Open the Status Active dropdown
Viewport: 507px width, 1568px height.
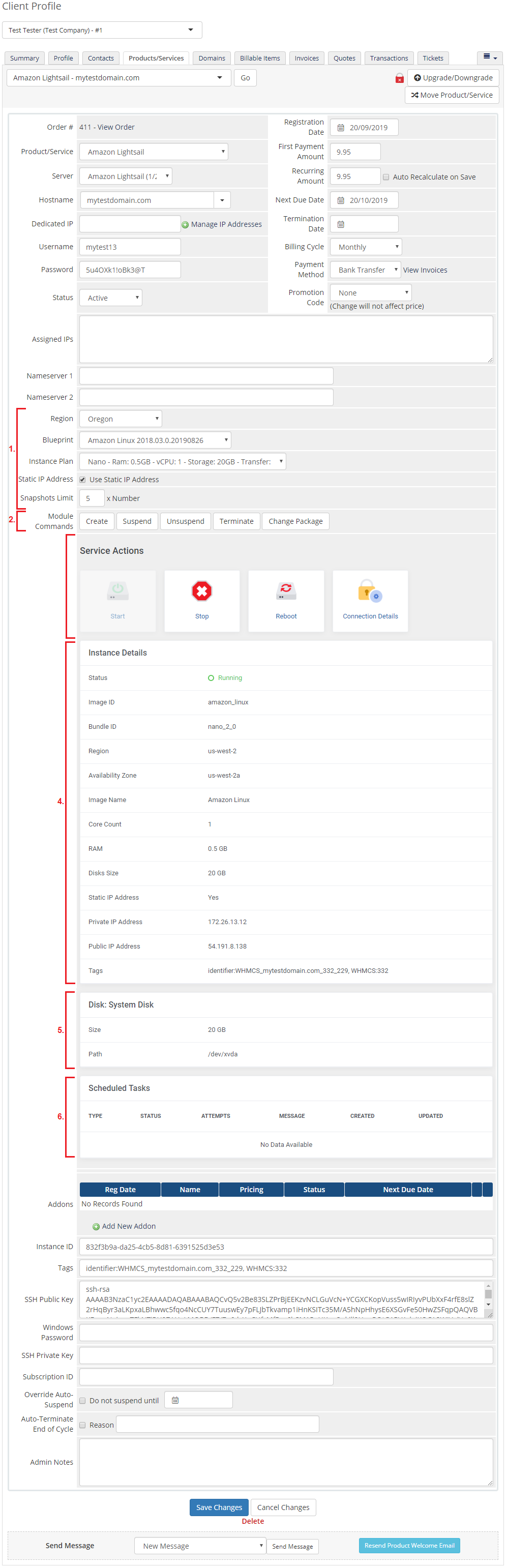[x=111, y=298]
